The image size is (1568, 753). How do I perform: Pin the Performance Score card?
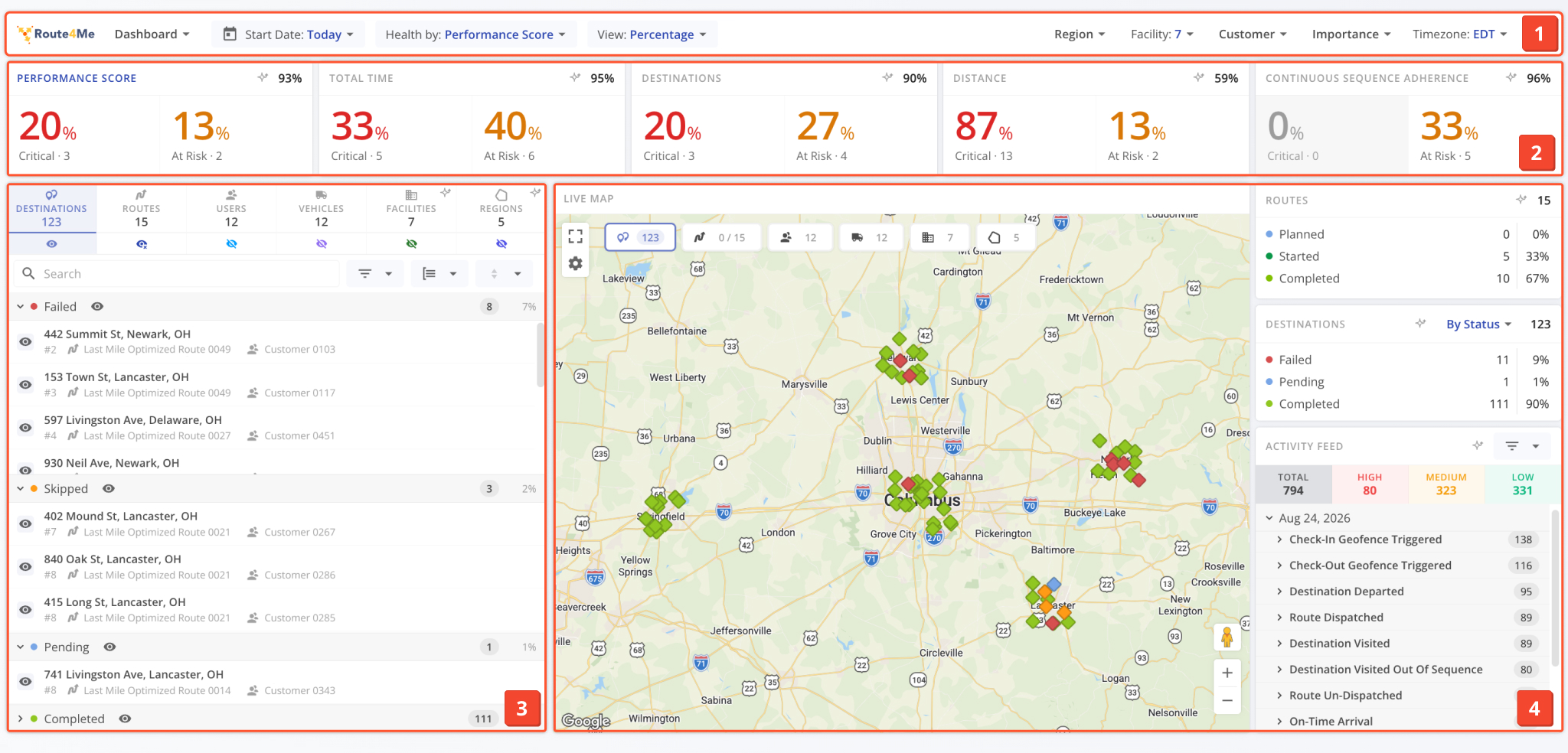click(x=263, y=77)
